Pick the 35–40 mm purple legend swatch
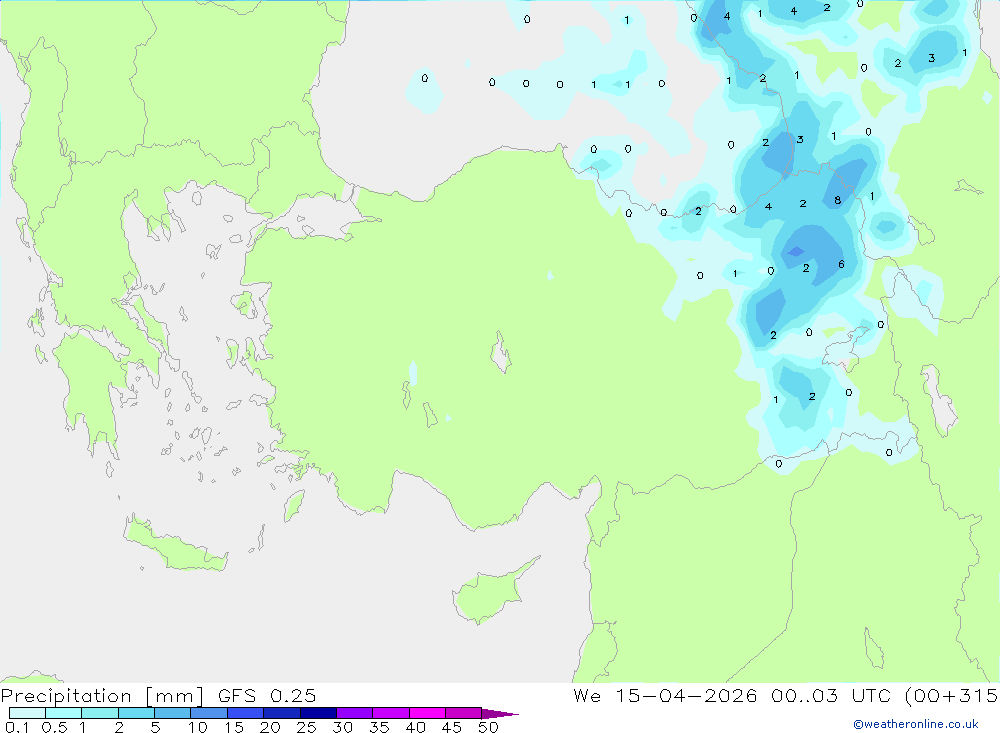The width and height of the screenshot is (1000, 733). click(x=391, y=713)
